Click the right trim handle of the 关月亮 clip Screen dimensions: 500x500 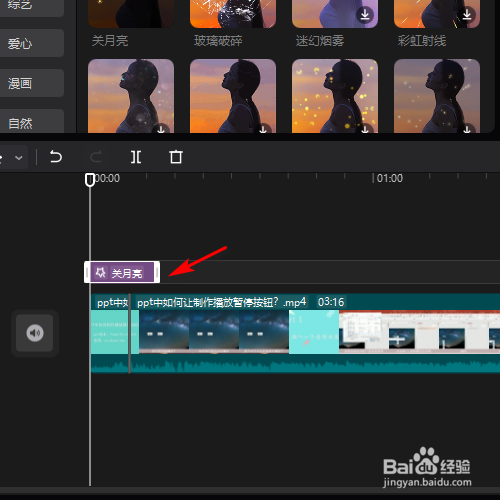click(157, 272)
